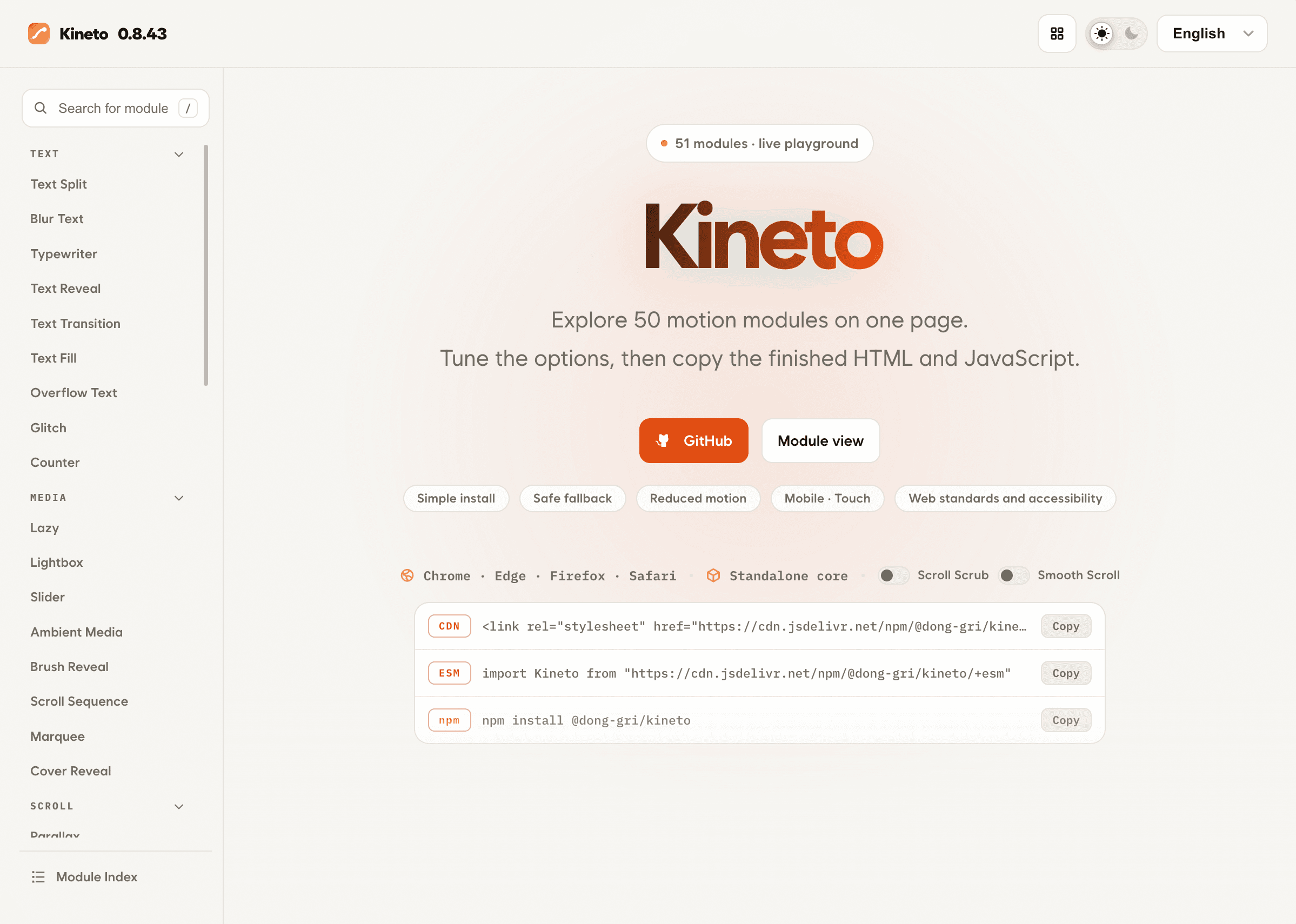Open the English language dropdown

1212,34
